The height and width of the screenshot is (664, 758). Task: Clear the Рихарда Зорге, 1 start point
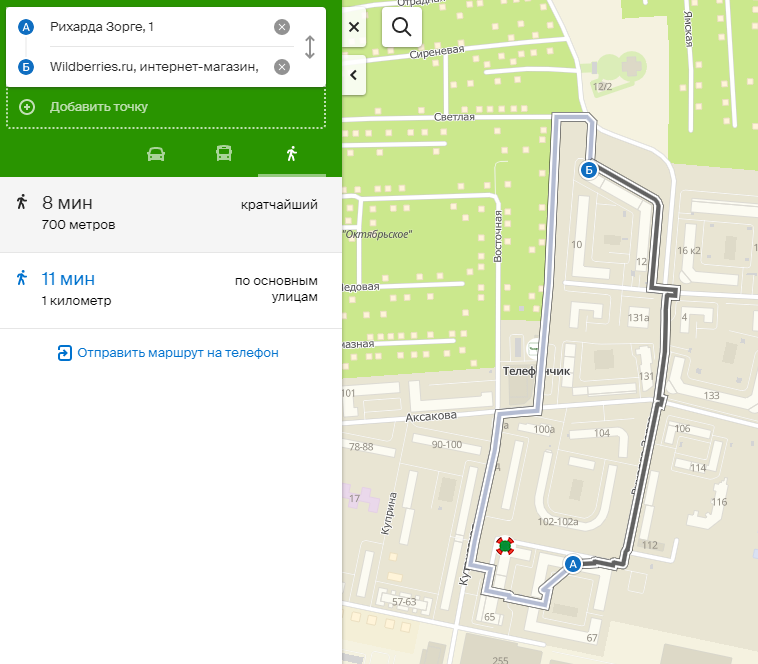pyautogui.click(x=282, y=27)
